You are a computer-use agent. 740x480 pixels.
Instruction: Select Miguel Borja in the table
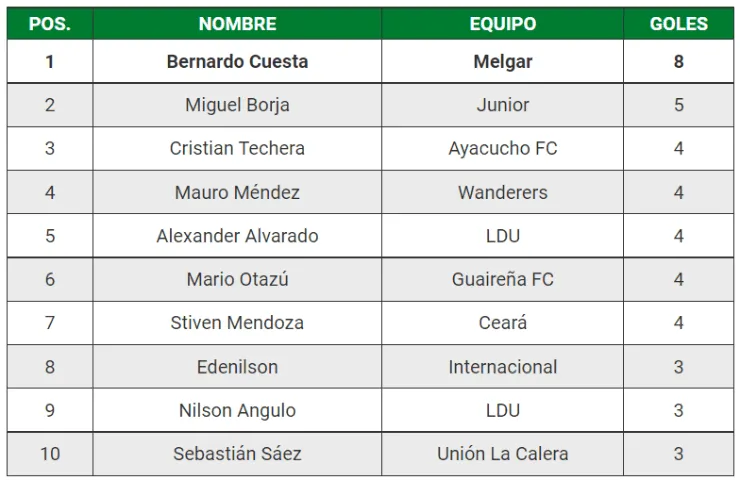coord(237,105)
